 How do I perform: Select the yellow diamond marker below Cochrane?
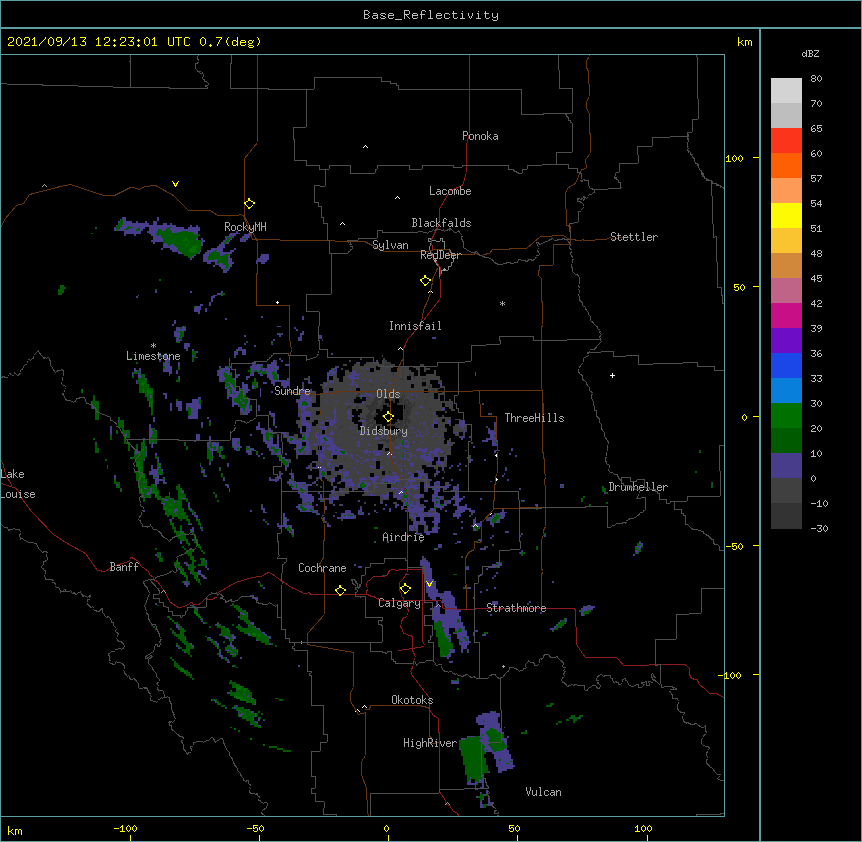(x=340, y=590)
